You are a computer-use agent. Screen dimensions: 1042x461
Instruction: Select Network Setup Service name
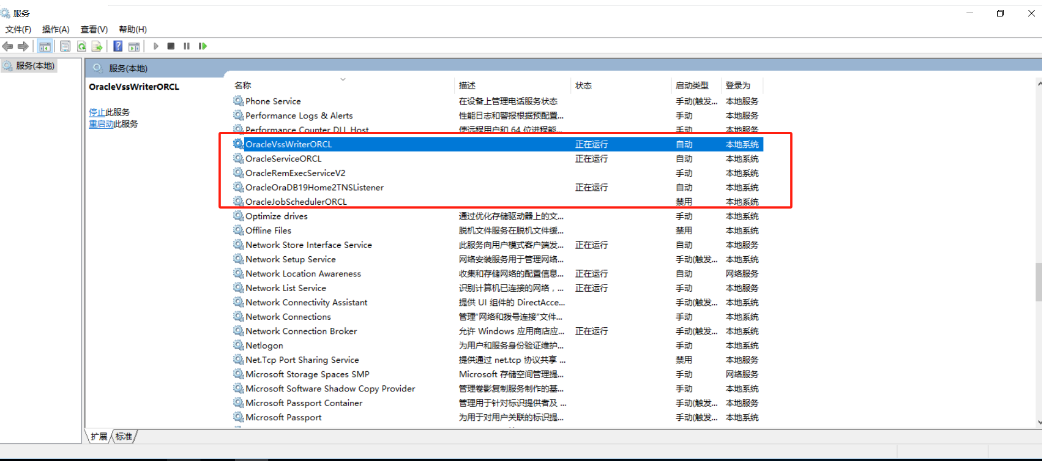[290, 259]
